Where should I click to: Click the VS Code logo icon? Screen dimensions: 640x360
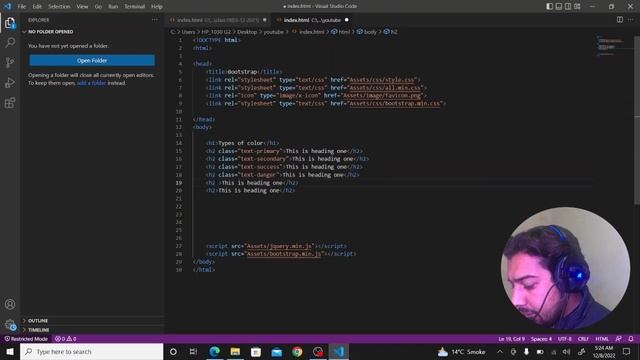click(x=8, y=6)
